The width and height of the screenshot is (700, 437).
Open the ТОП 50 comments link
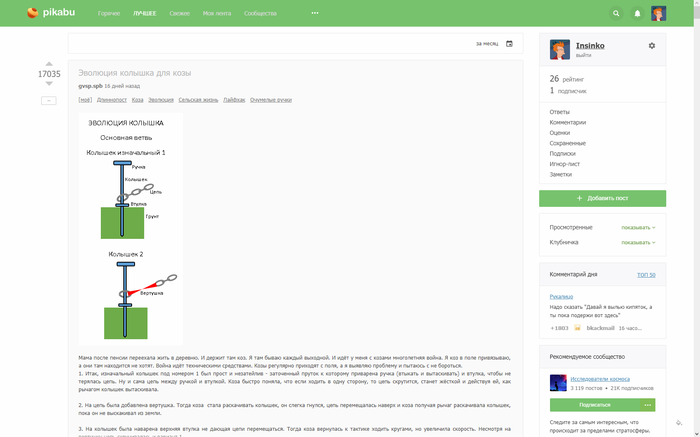[x=646, y=275]
